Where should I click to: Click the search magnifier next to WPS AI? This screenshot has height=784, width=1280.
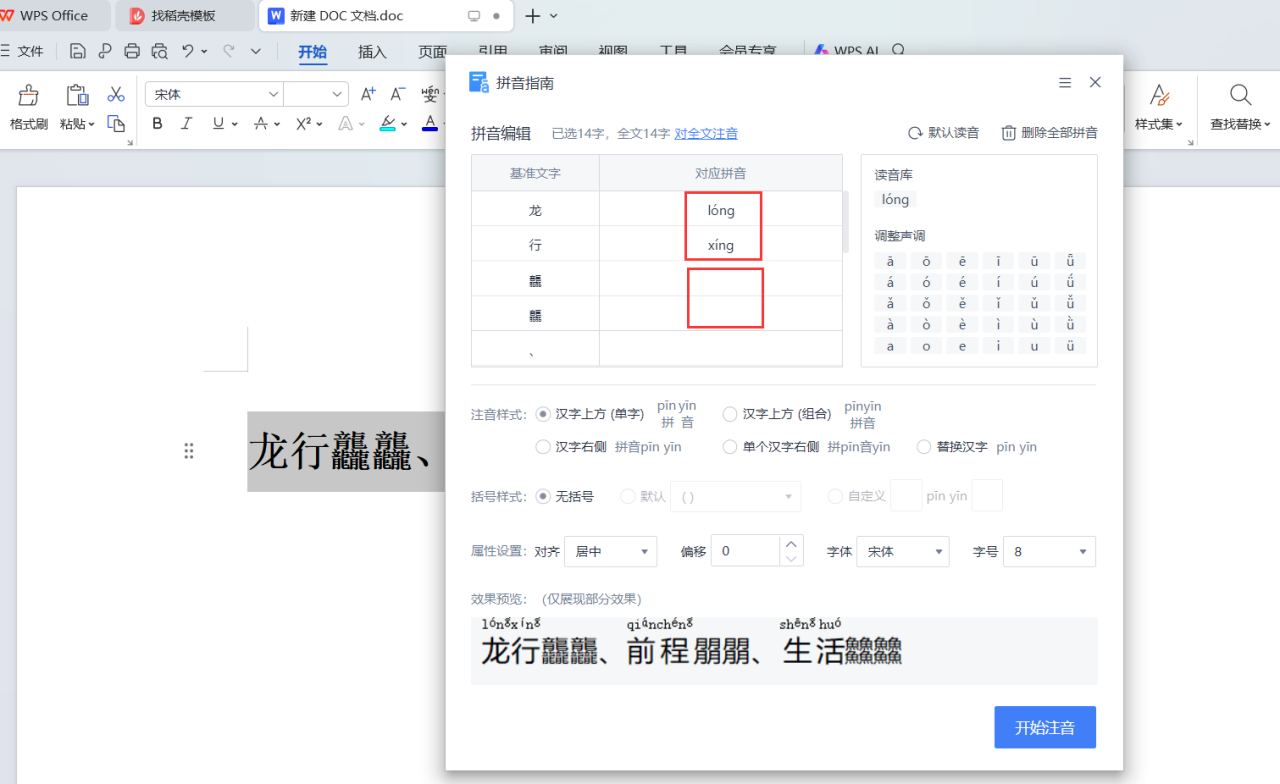coord(898,51)
